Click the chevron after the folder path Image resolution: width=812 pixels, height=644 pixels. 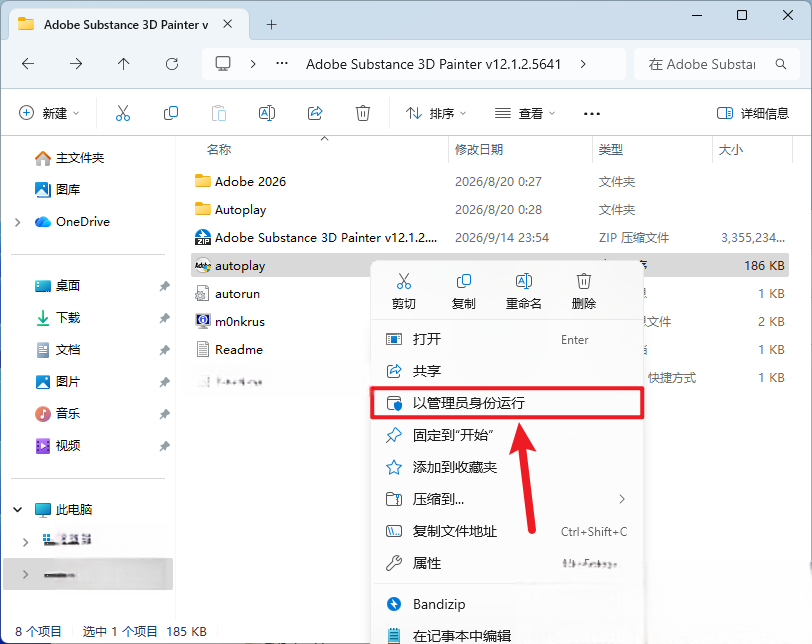(583, 64)
